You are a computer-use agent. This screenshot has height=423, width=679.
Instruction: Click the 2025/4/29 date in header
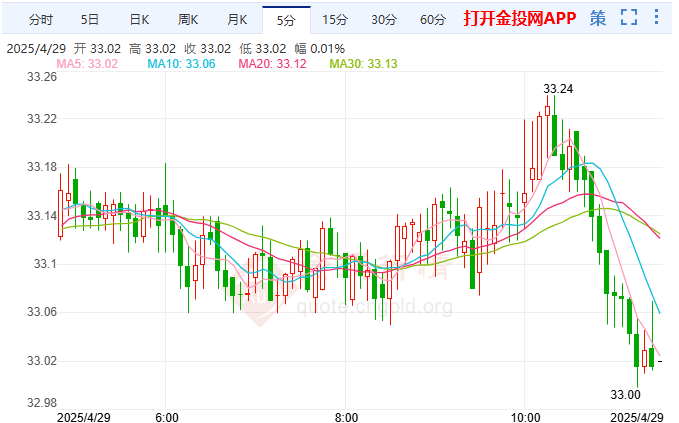pos(36,48)
